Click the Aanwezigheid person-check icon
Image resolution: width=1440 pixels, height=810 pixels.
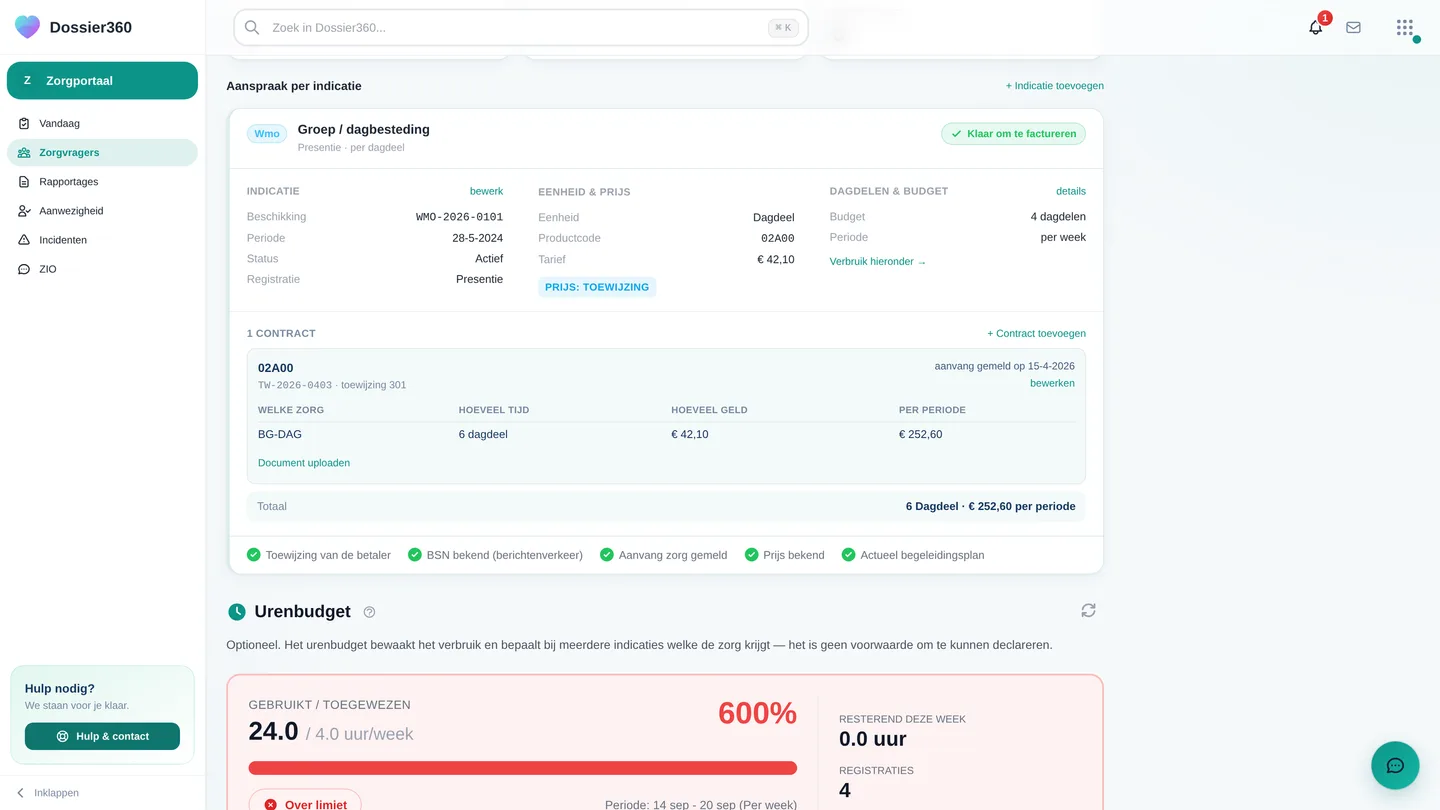24,211
